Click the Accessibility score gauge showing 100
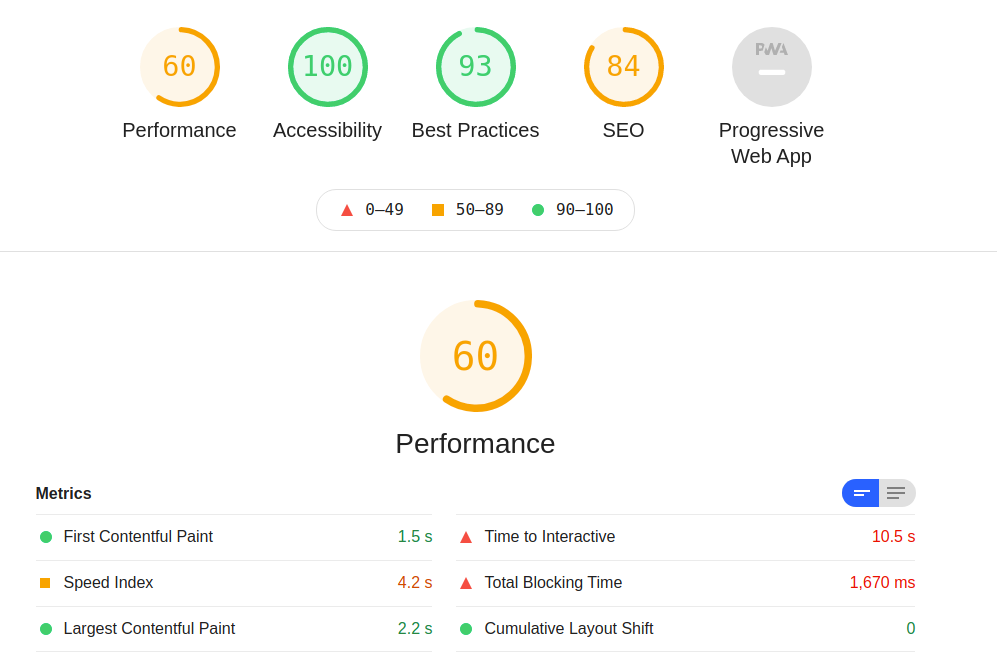The height and width of the screenshot is (655, 997). [x=327, y=67]
